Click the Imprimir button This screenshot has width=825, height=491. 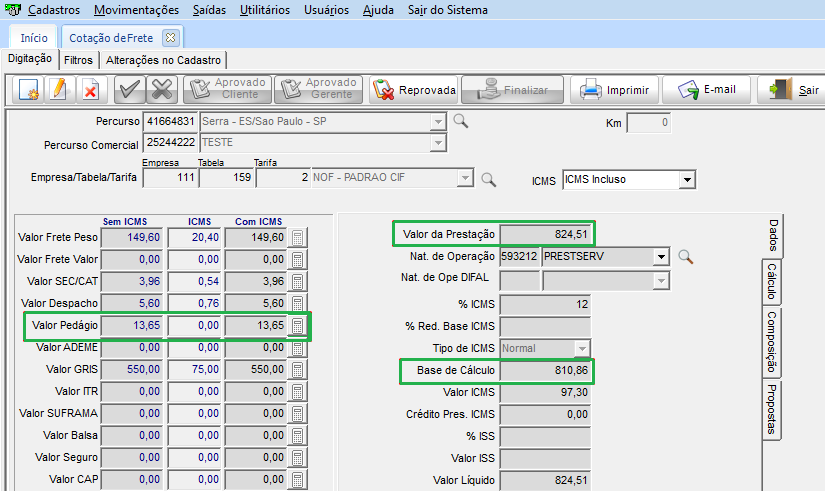616,90
